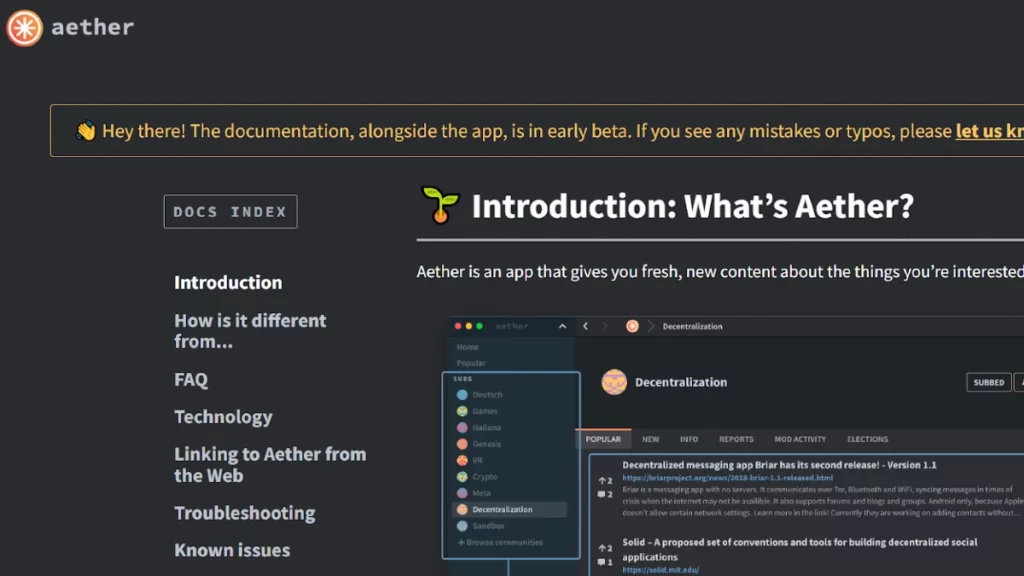Click the SUBBED button
The width and height of the screenshot is (1024, 576).
[989, 382]
